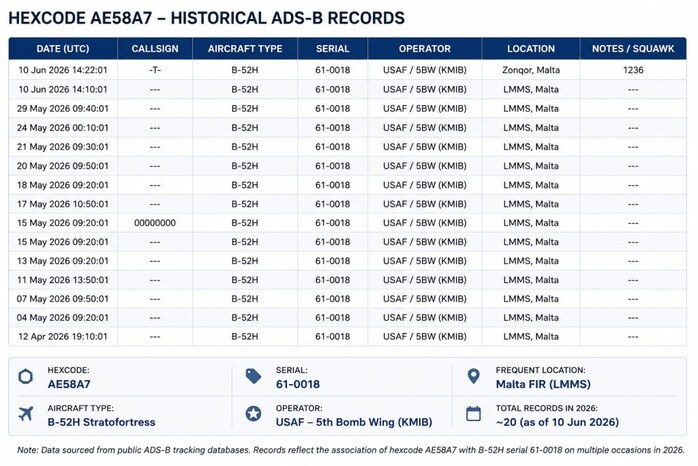
Task: Click the hexagon icon beside HEXCODE
Action: 26,377
